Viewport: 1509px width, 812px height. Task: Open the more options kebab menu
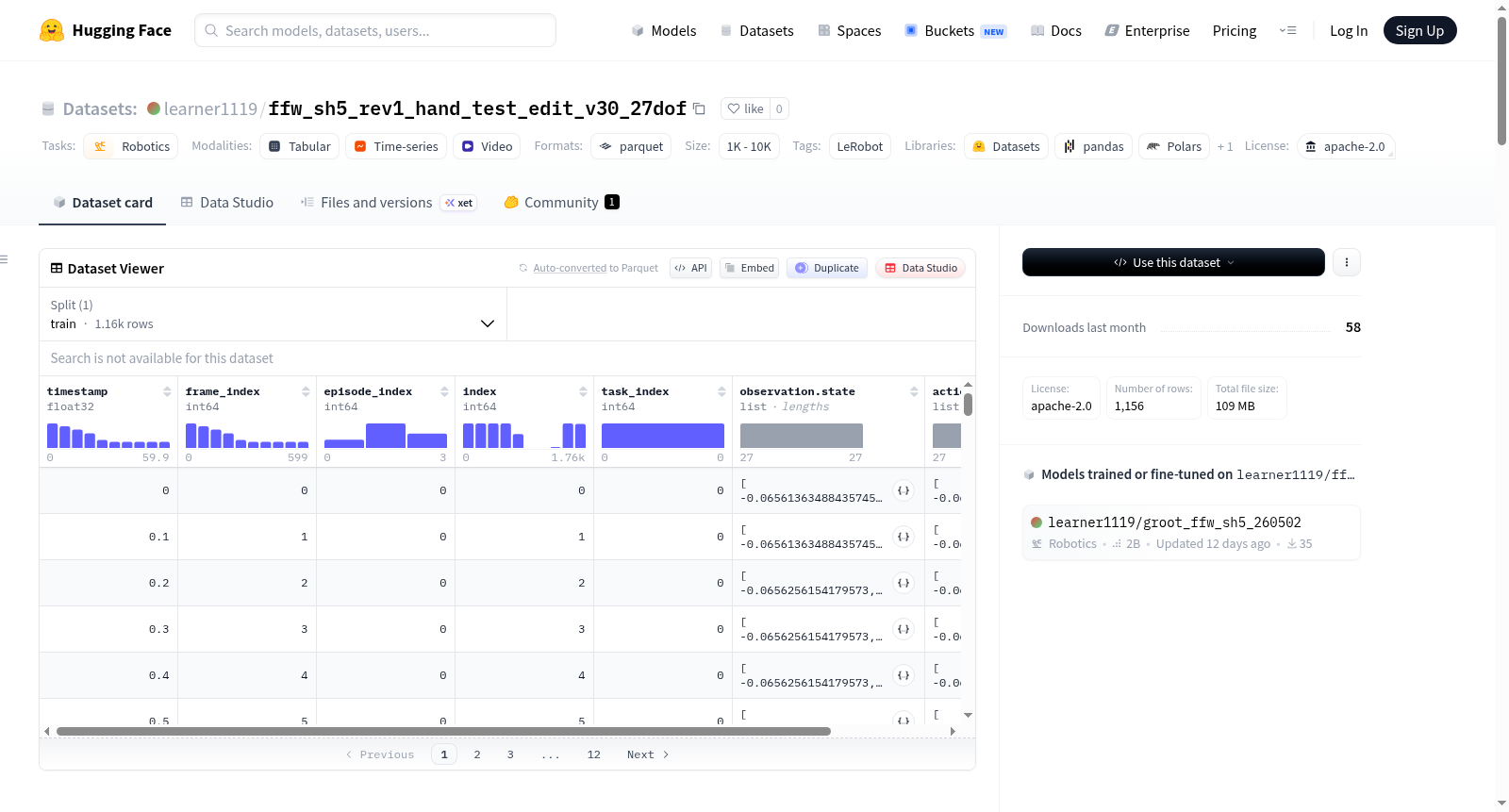click(x=1347, y=262)
